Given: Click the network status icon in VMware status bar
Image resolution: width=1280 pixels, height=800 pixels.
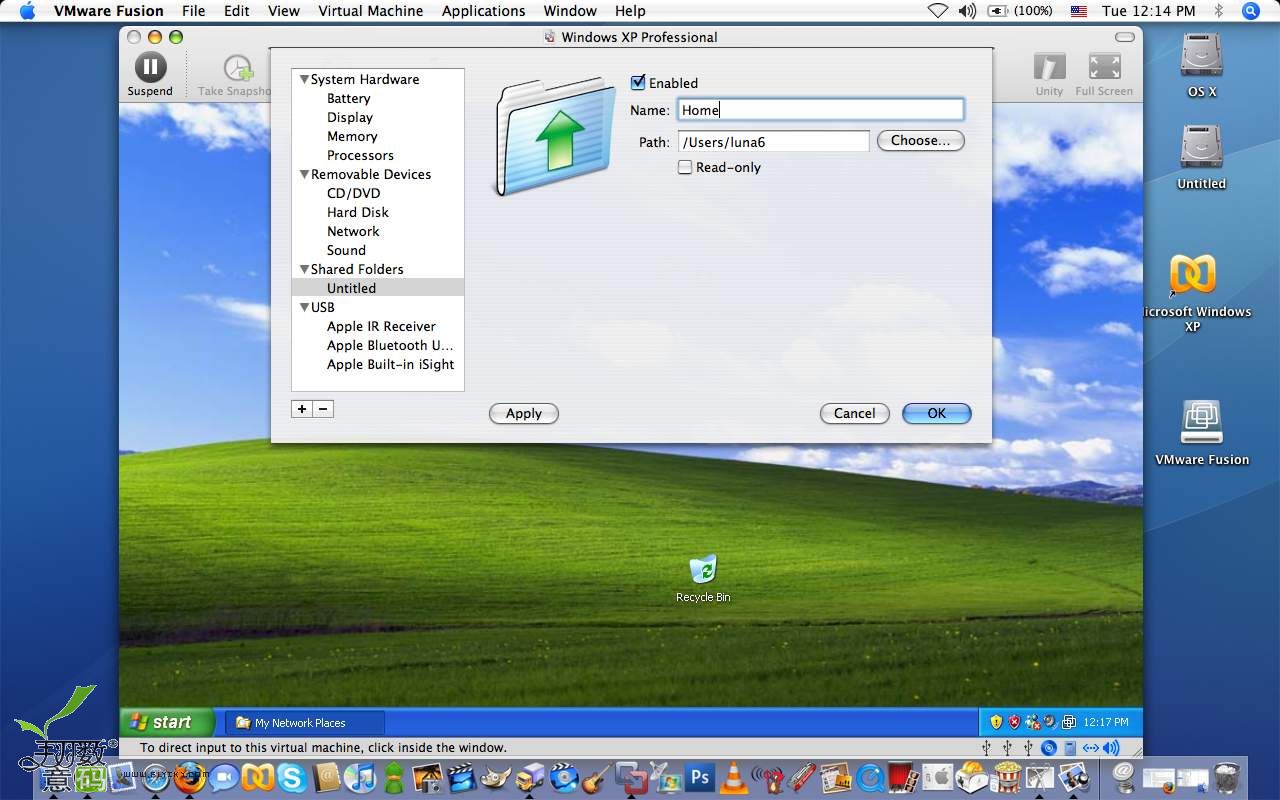Looking at the screenshot, I should 1091,748.
